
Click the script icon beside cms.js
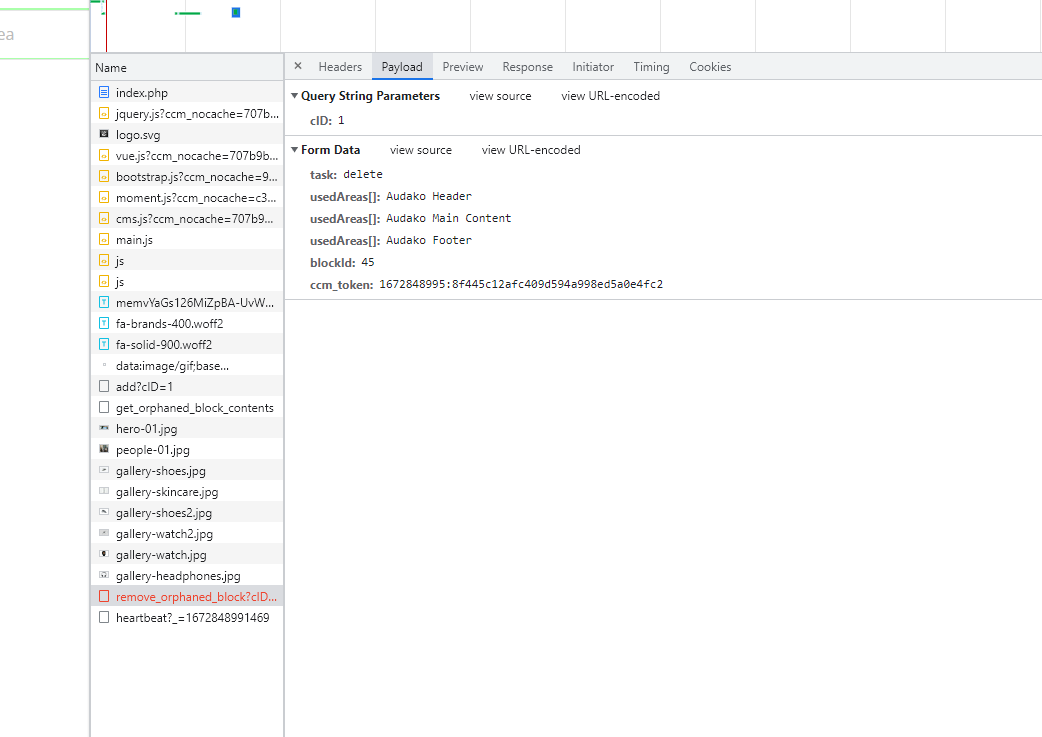pyautogui.click(x=104, y=218)
